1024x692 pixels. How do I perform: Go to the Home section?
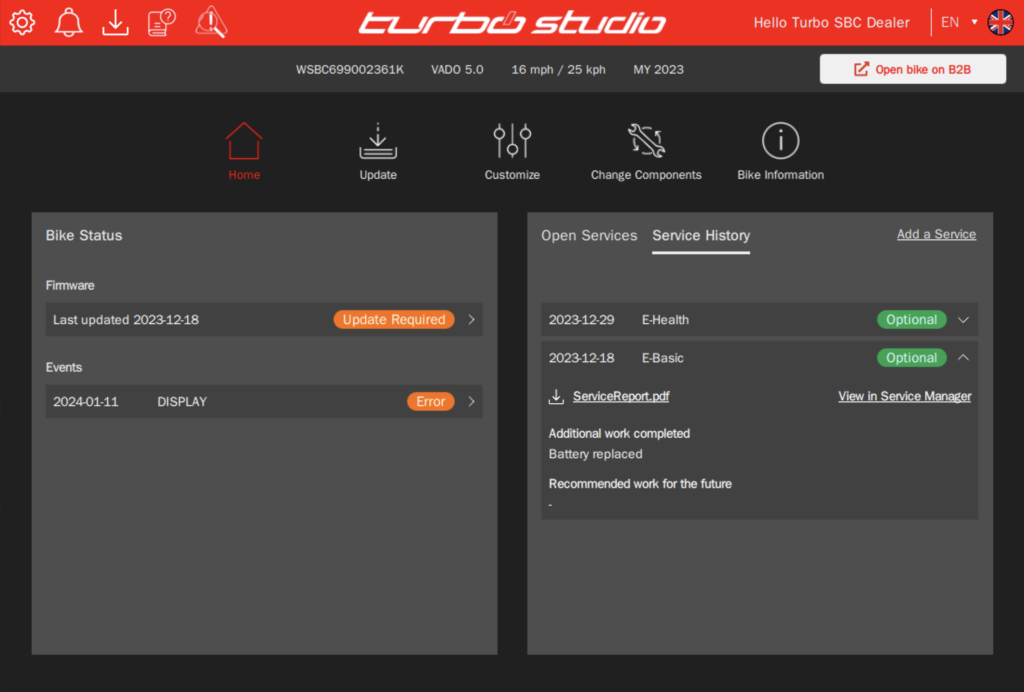pyautogui.click(x=244, y=152)
